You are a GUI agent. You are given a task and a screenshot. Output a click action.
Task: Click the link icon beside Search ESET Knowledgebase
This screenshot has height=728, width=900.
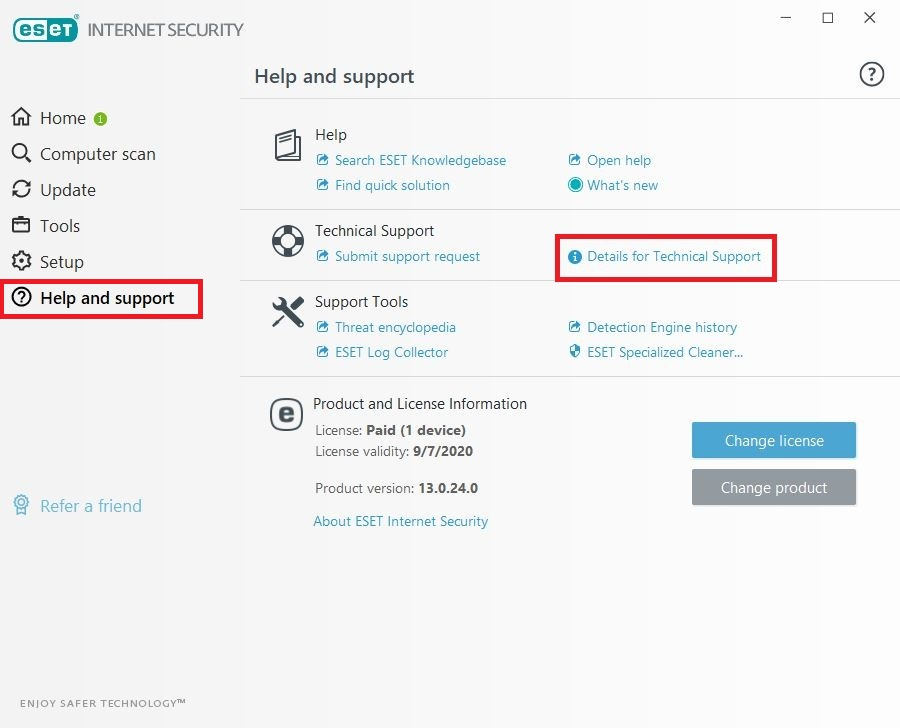coord(323,159)
